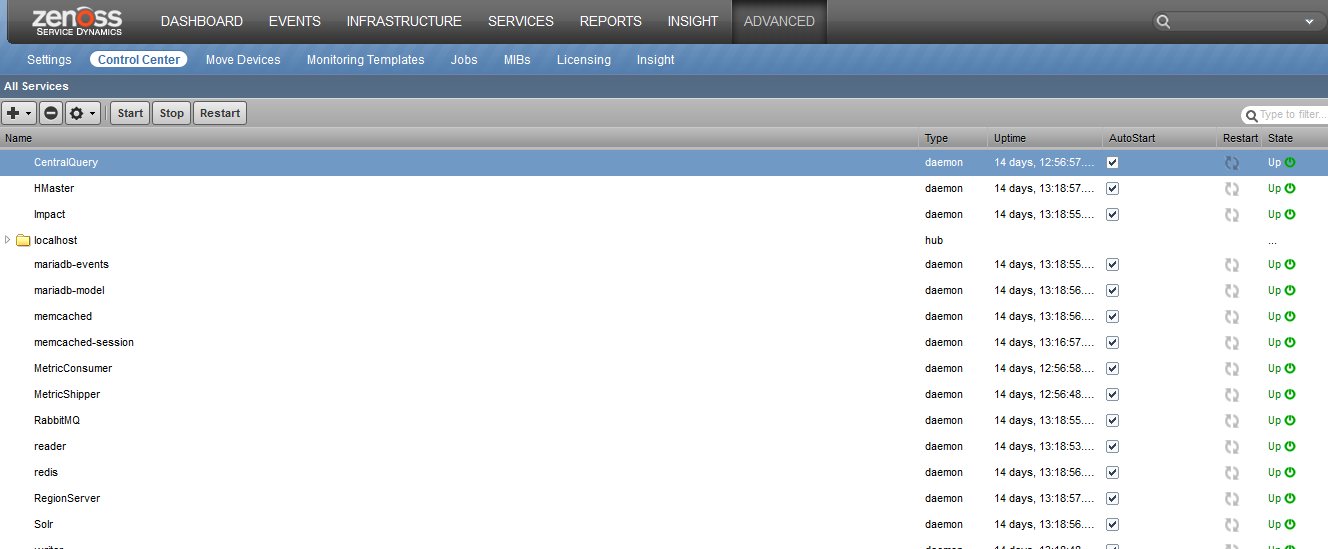Click the 'Type to filter' input field
Viewport: 1328px width, 549px height.
coord(1290,115)
